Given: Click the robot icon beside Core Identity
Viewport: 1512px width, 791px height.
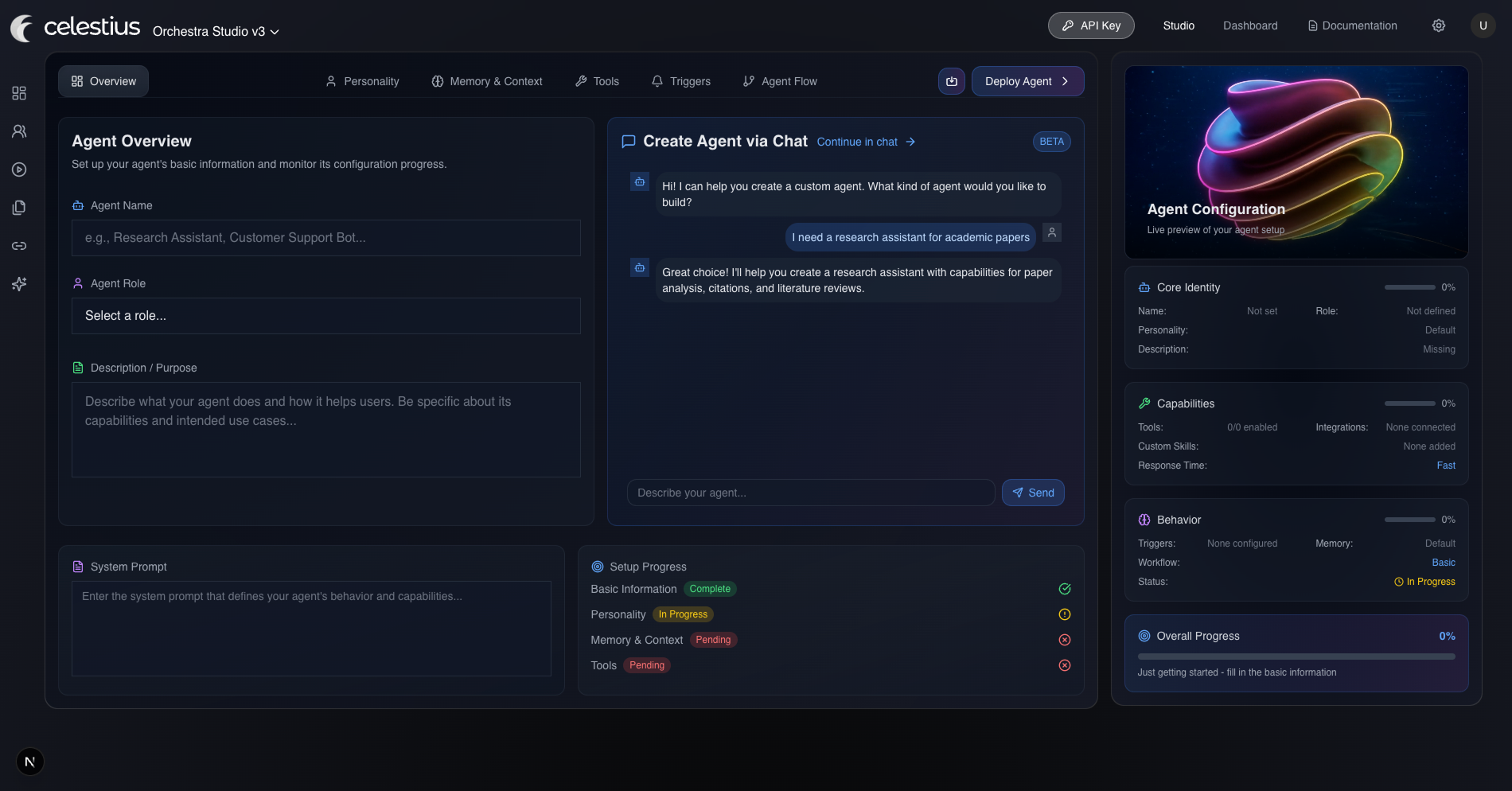Looking at the screenshot, I should point(1144,287).
